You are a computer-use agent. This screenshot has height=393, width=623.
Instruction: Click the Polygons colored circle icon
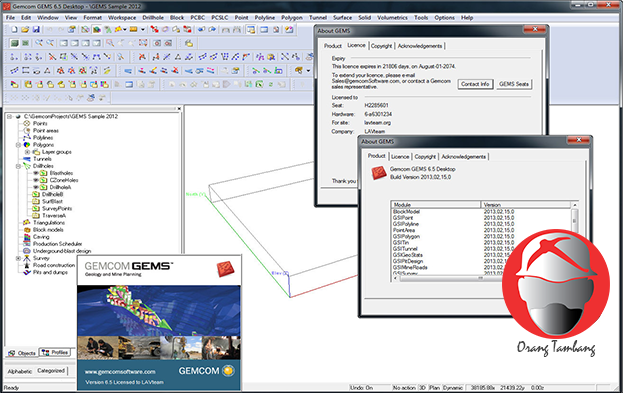point(27,145)
